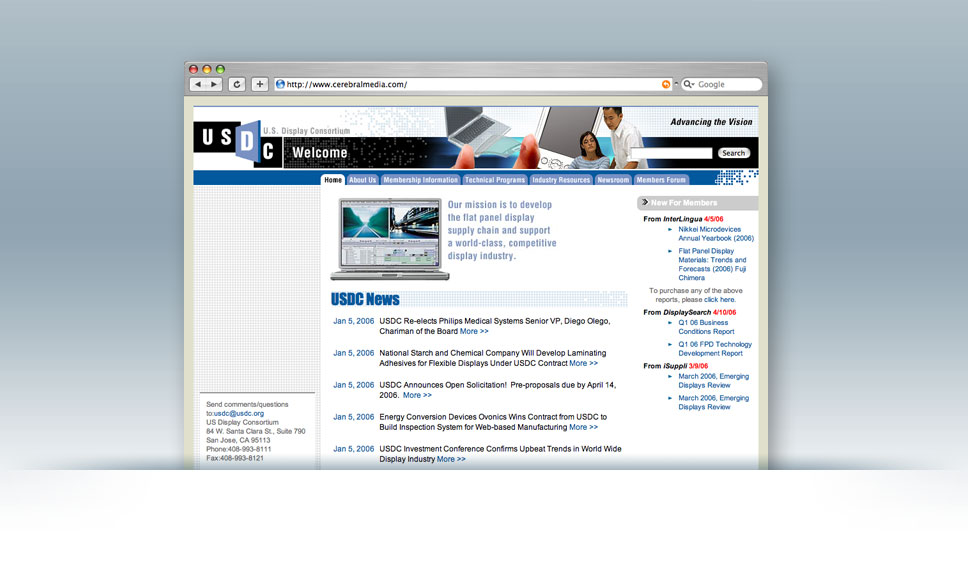This screenshot has width=968, height=580.
Task: Click the magnifier icon in Google search box
Action: point(688,85)
